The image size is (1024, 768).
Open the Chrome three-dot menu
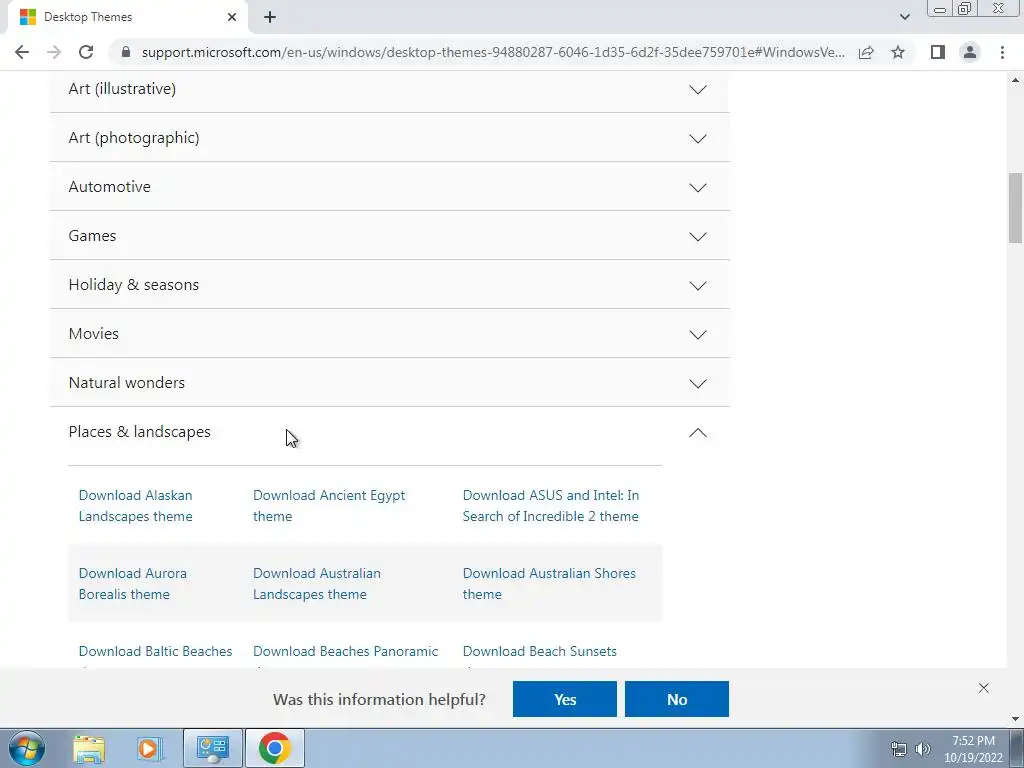pos(1002,52)
